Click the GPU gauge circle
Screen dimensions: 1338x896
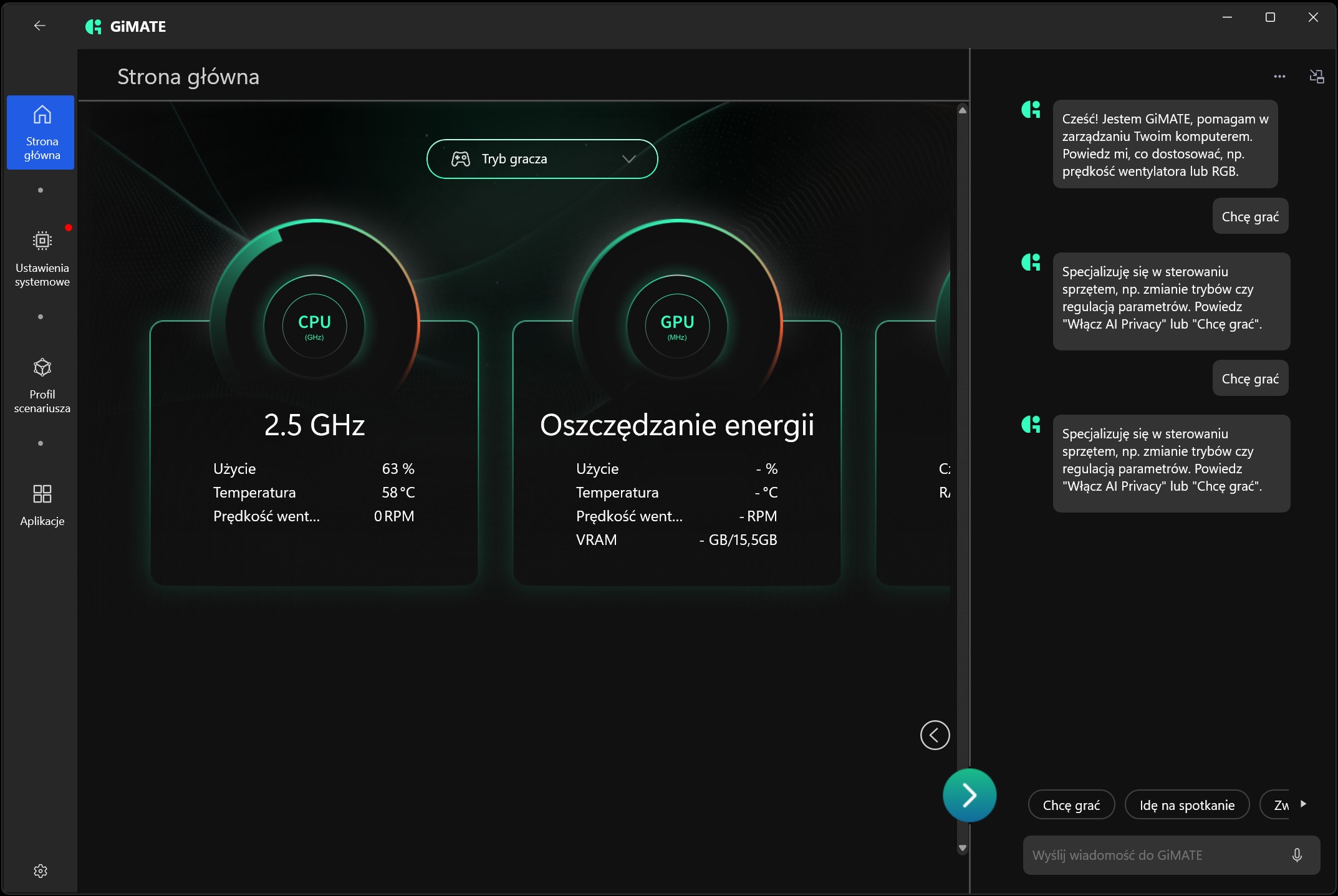point(677,325)
